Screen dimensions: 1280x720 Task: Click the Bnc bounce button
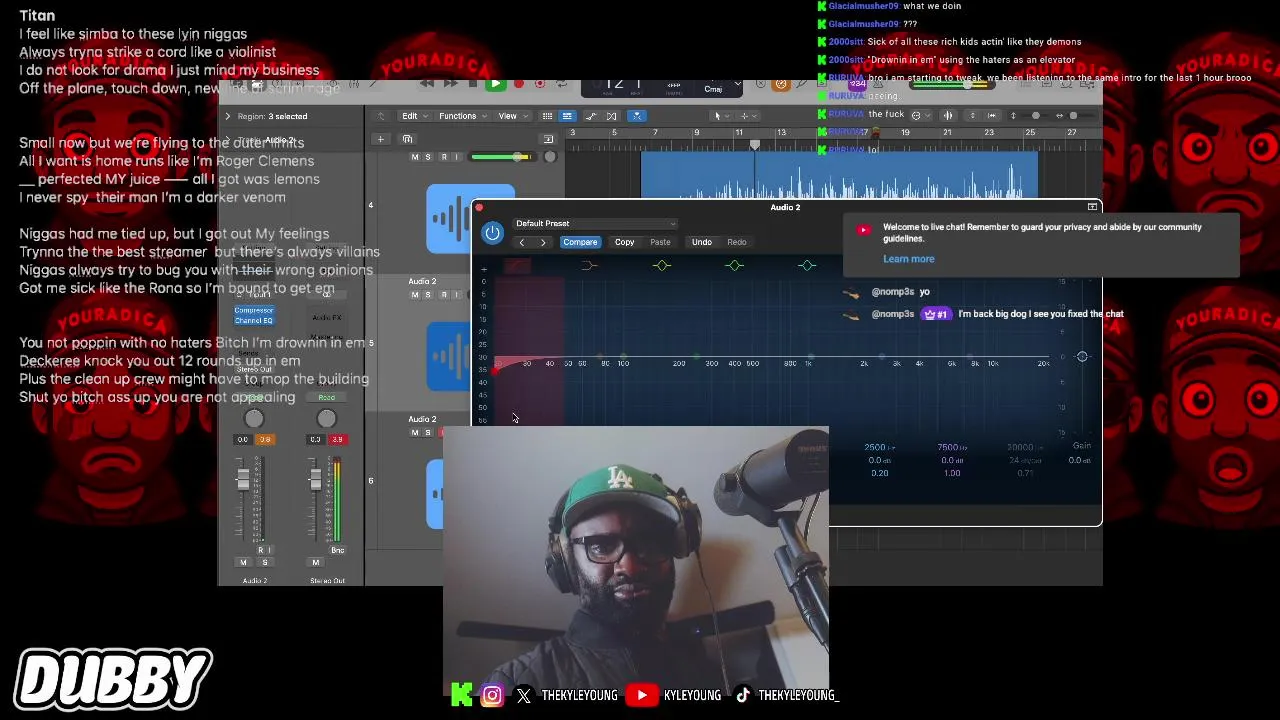point(337,550)
